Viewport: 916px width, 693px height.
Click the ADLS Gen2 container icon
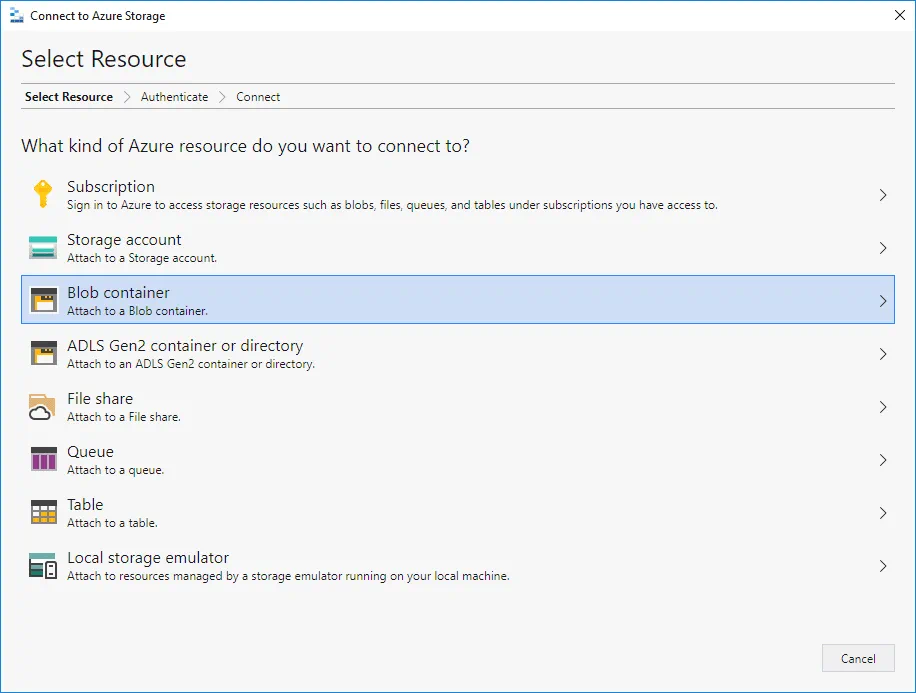click(43, 354)
